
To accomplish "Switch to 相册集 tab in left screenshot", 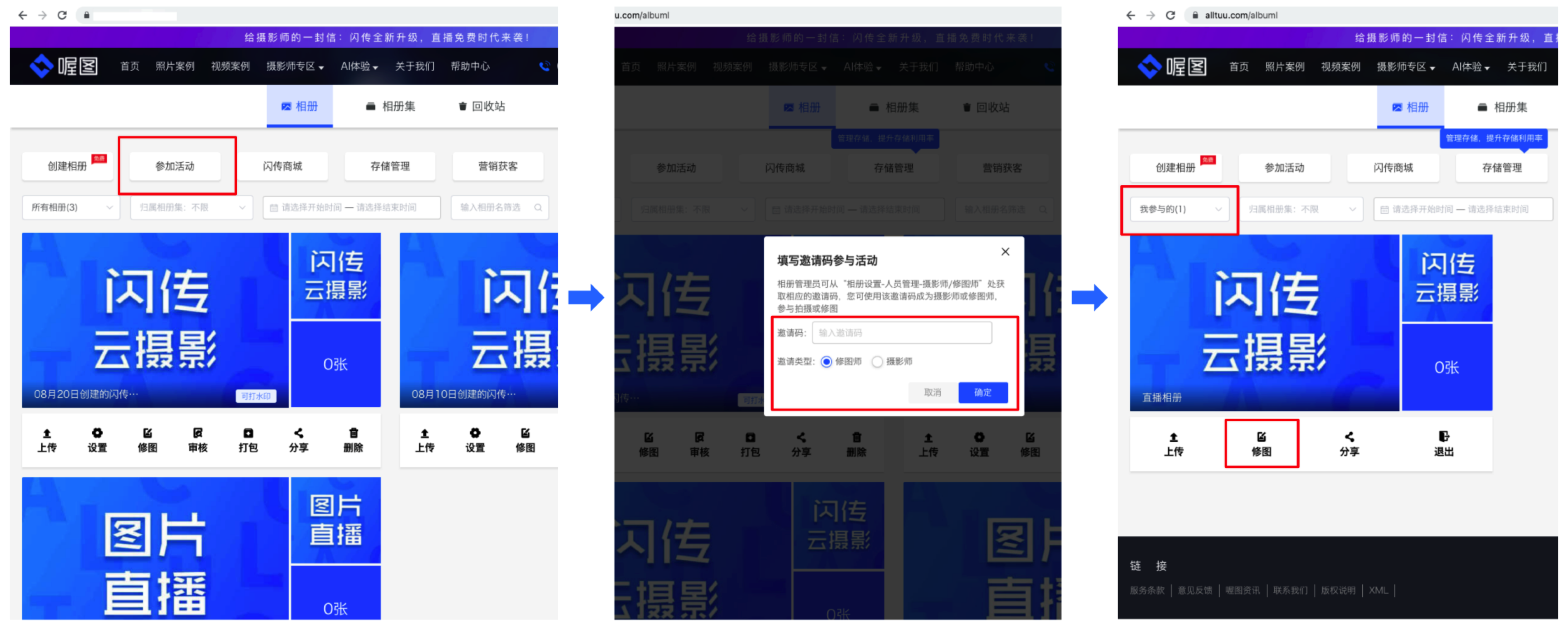I will click(x=390, y=107).
